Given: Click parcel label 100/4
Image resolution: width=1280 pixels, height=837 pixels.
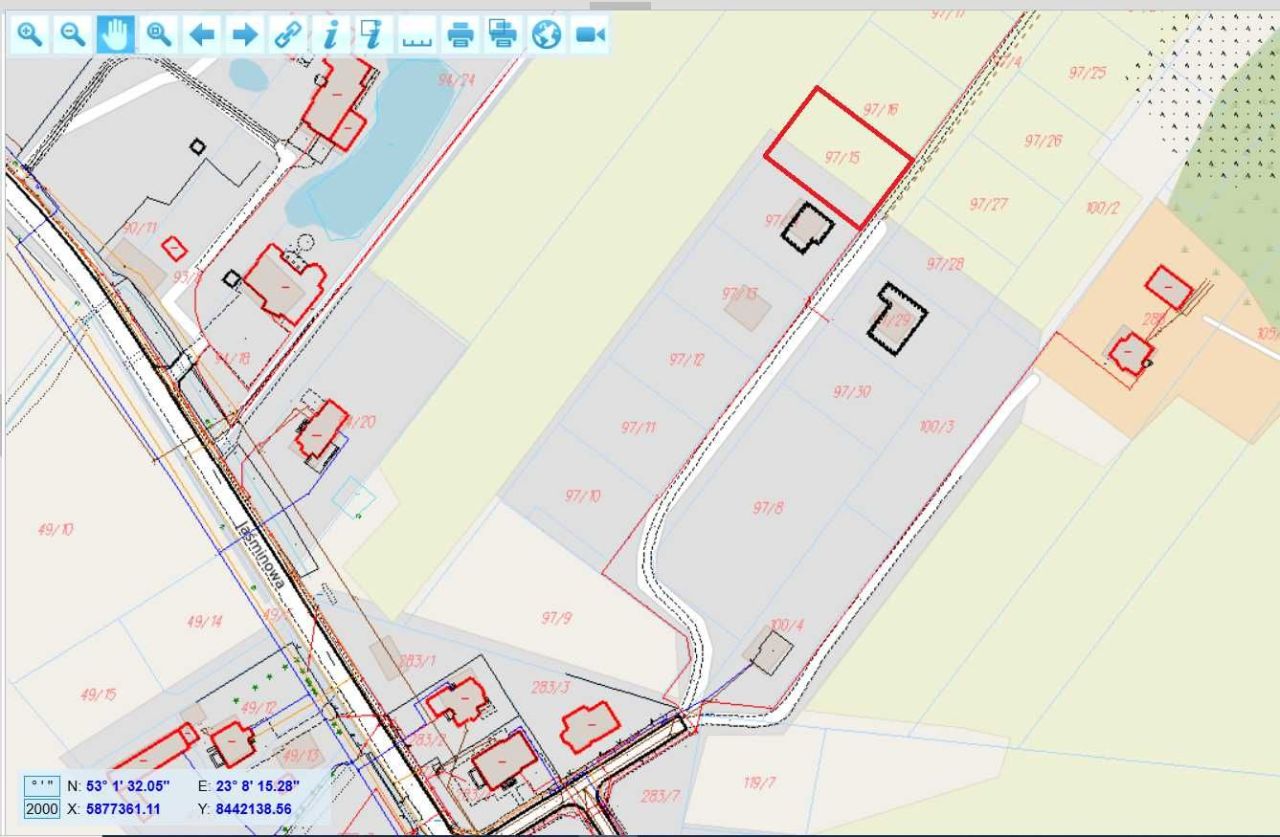Looking at the screenshot, I should click(x=787, y=626).
